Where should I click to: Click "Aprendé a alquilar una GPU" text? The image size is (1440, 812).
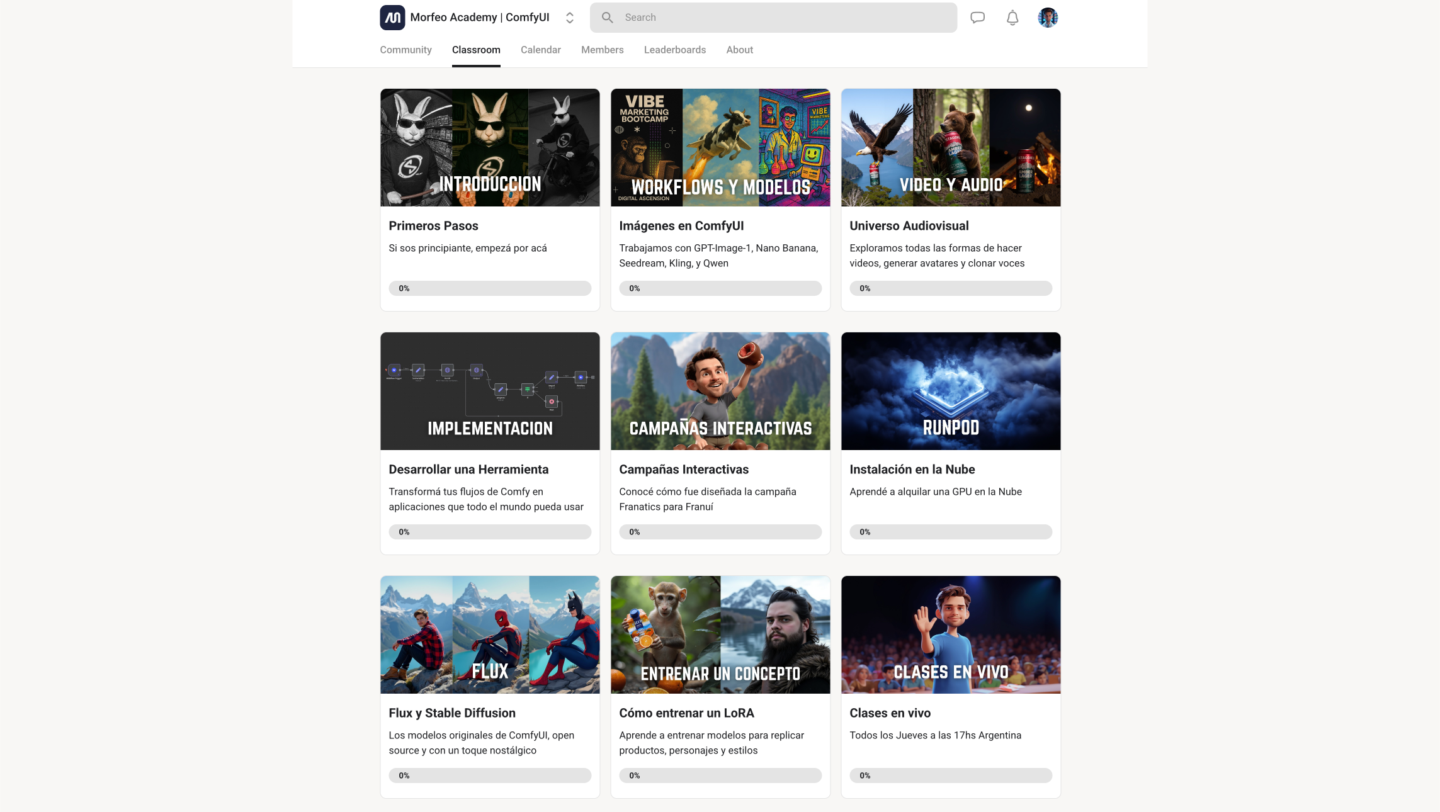(936, 492)
